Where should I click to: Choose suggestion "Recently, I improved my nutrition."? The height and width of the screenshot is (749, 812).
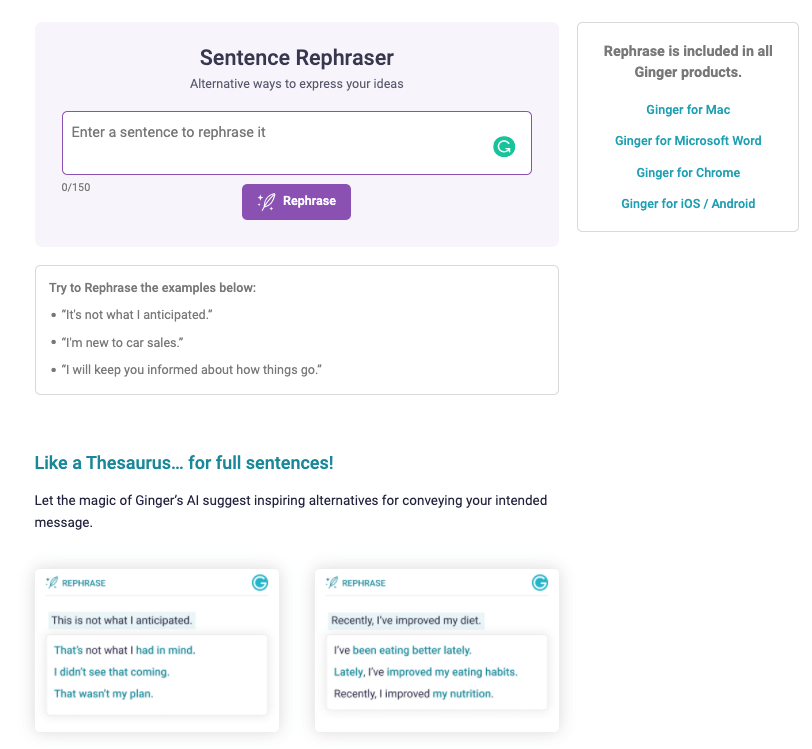413,694
